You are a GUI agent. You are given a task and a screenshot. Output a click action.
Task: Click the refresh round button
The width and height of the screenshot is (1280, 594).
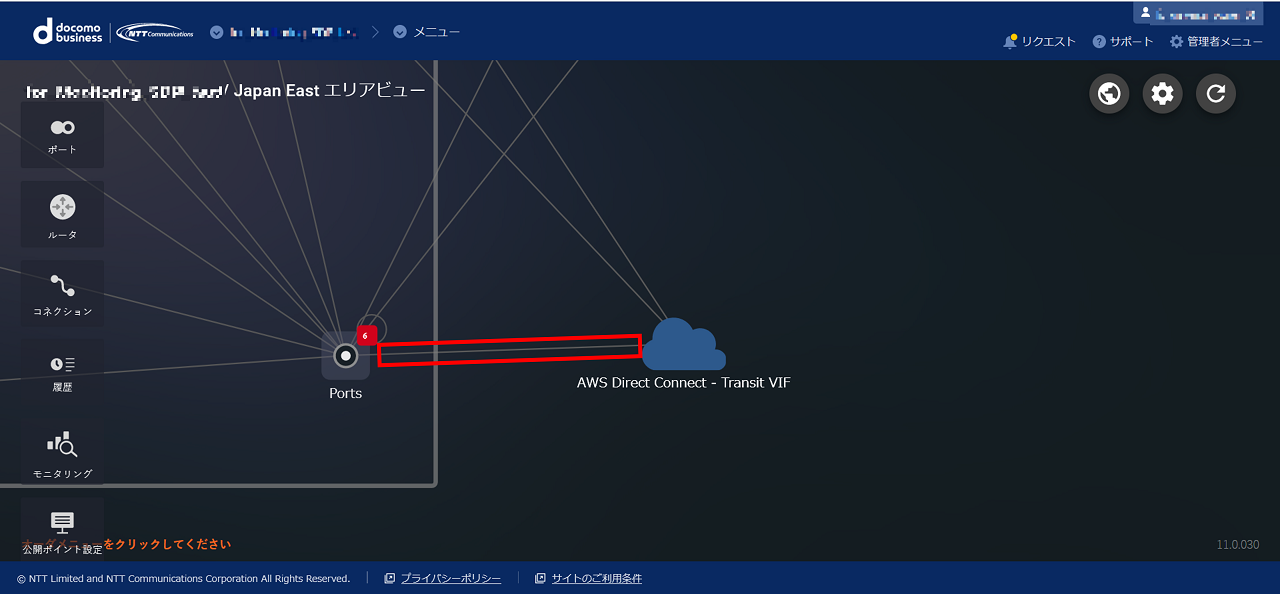point(1216,94)
